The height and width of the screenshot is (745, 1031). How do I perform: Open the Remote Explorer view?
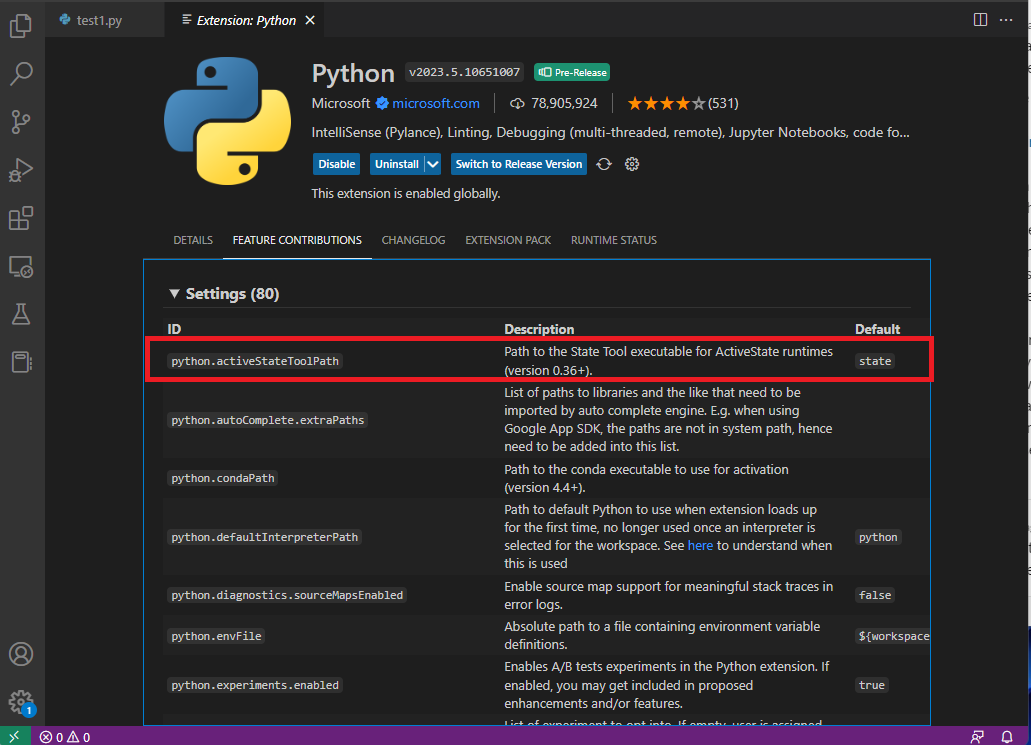[x=21, y=266]
